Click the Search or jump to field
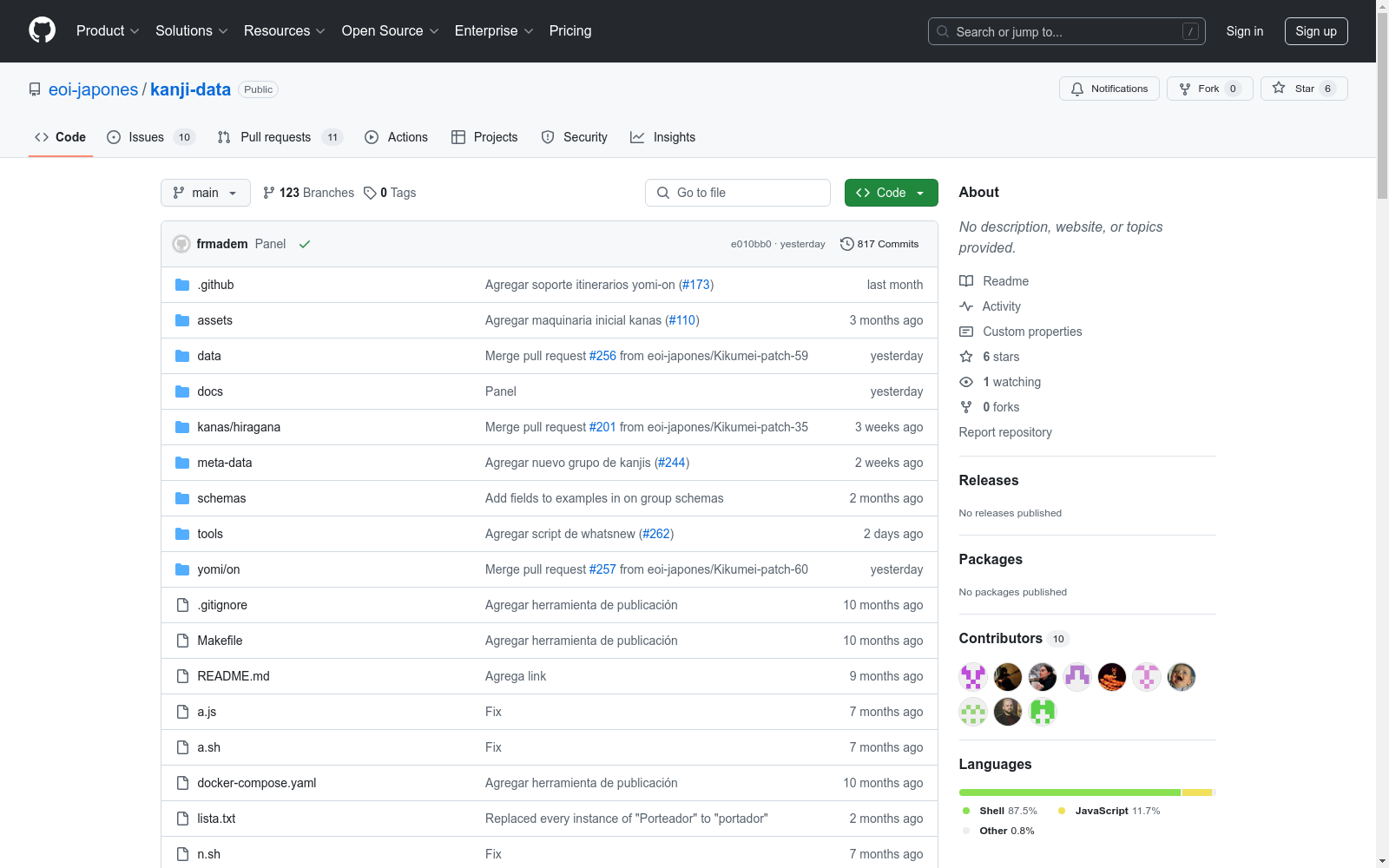Viewport: 1389px width, 868px height. 1067,31
